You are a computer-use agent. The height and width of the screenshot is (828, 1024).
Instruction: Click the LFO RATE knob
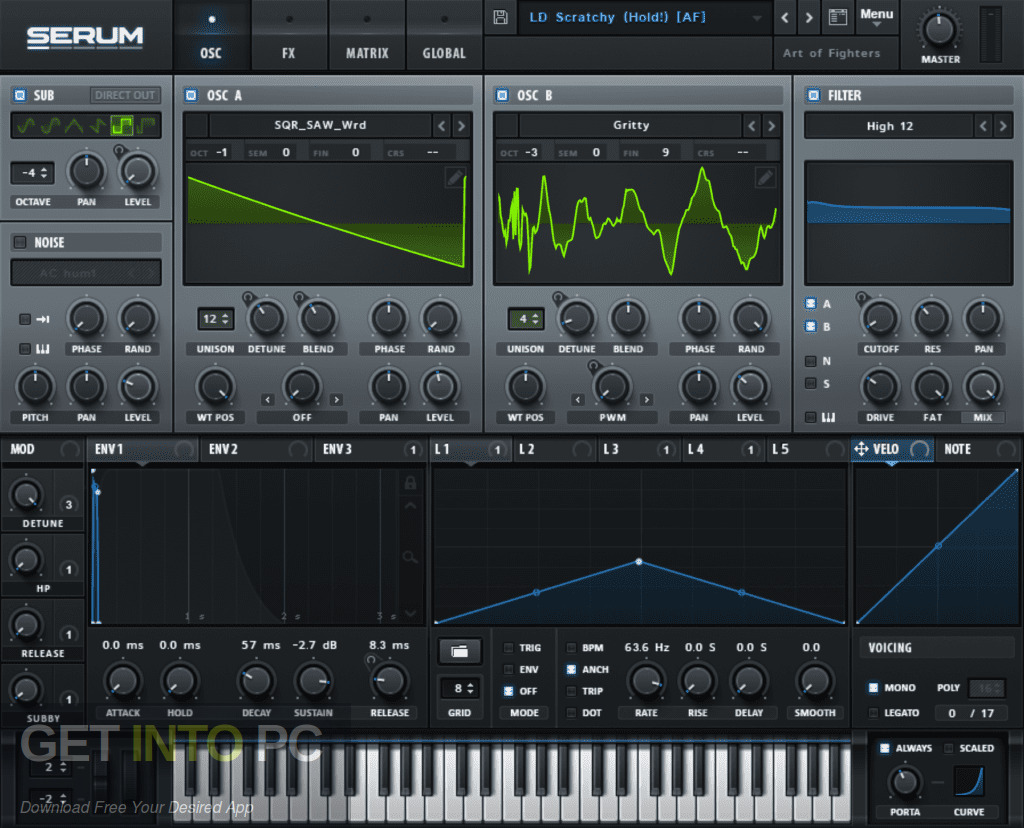(x=646, y=681)
